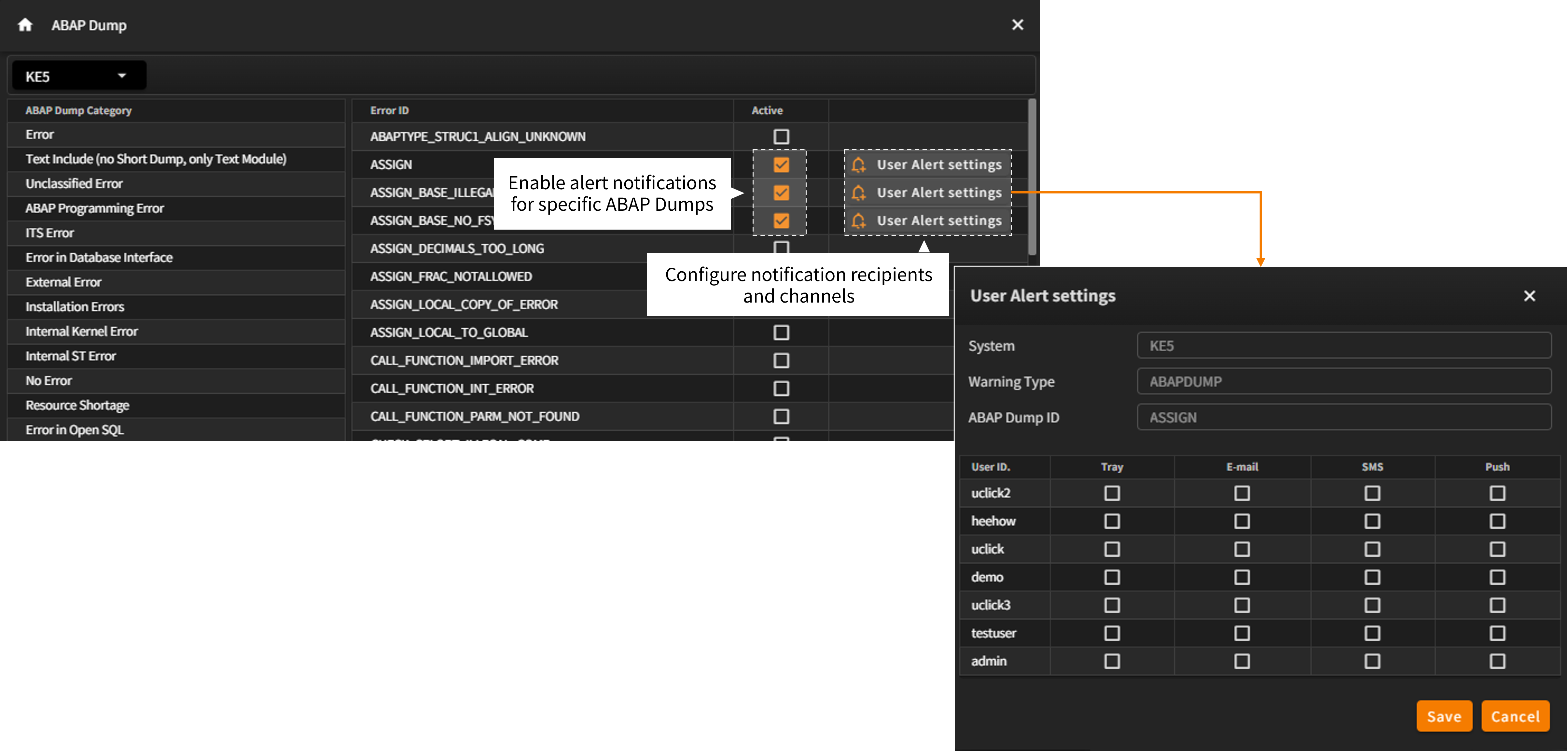Enable Active checkbox for ABAPTYPE_STRUC1_ALIGN_UNKNOWN
1568x752 pixels.
click(781, 137)
